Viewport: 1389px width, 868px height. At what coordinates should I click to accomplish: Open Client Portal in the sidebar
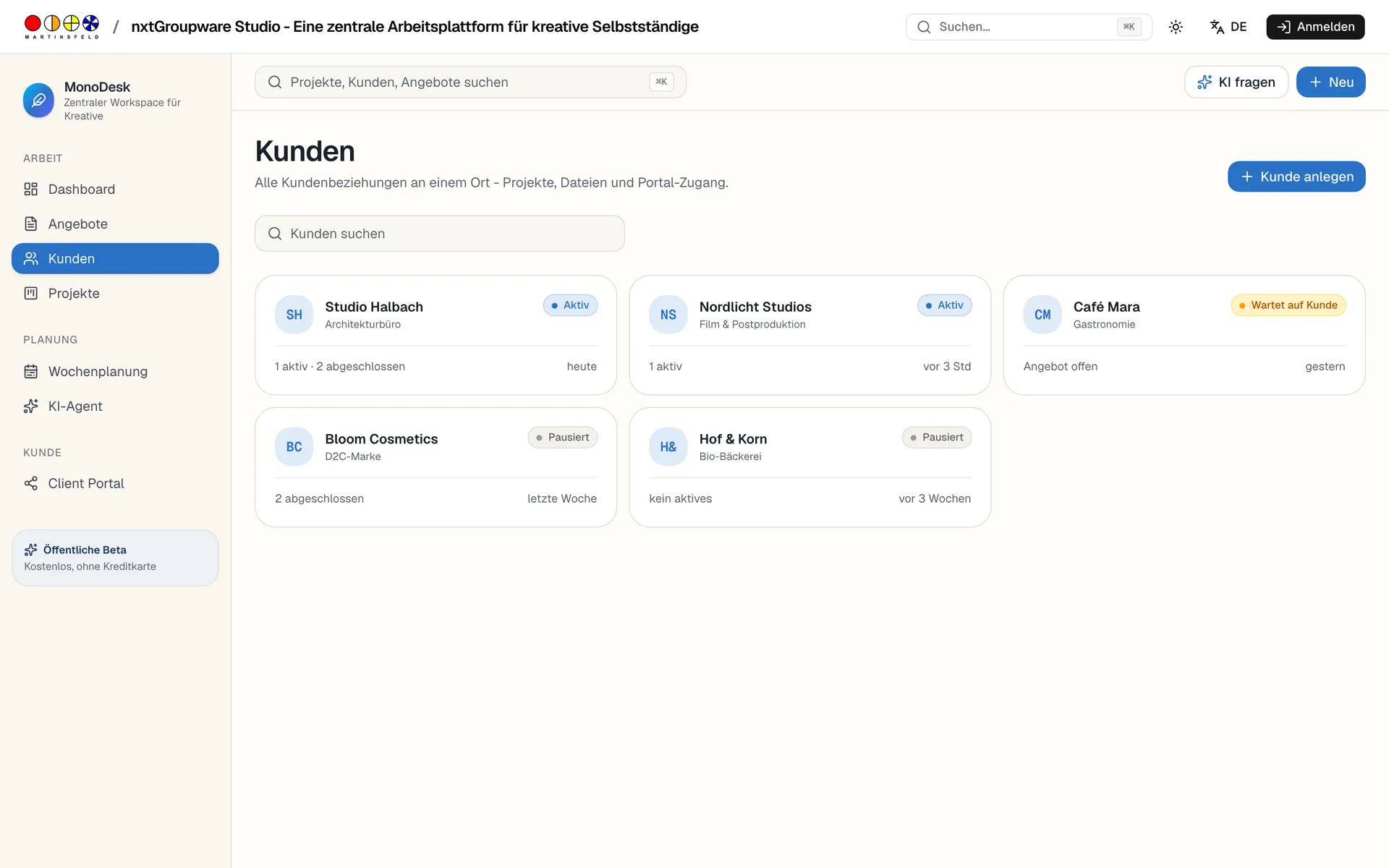click(x=115, y=483)
